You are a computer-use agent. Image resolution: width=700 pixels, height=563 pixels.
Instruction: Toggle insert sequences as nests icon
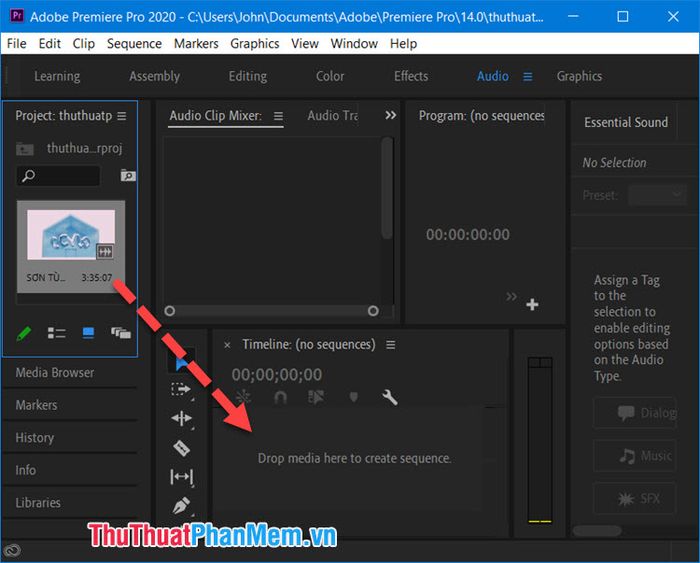click(x=243, y=397)
